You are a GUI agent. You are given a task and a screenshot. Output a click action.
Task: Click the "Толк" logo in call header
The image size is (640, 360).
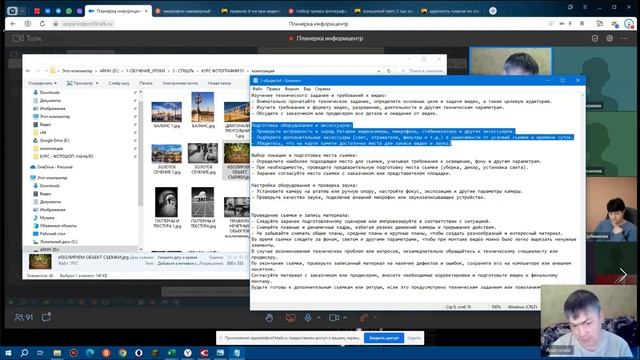coord(27,38)
